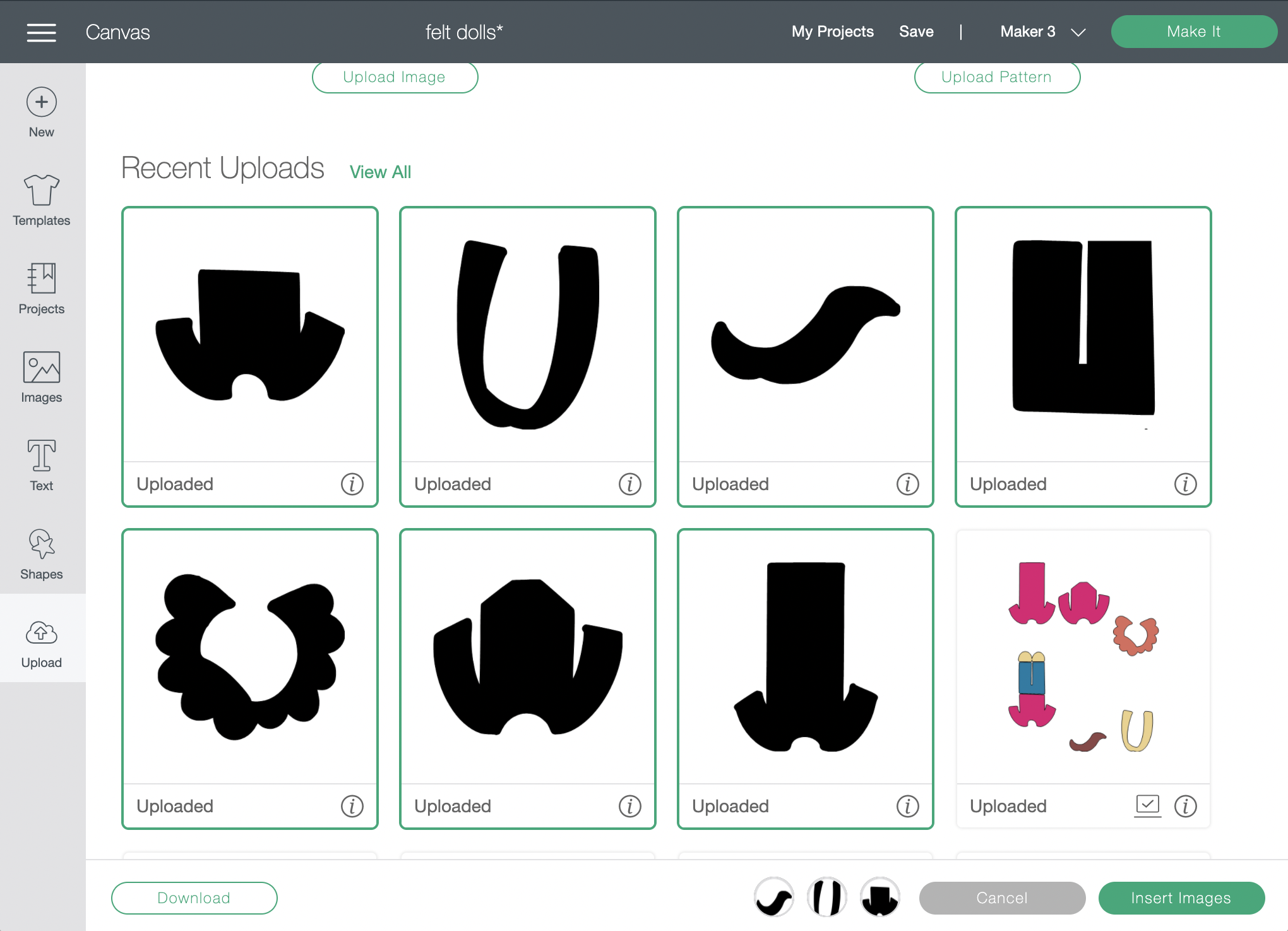The height and width of the screenshot is (931, 1288).
Task: Click the print-then-cut icon on colored upload
Action: click(1148, 806)
